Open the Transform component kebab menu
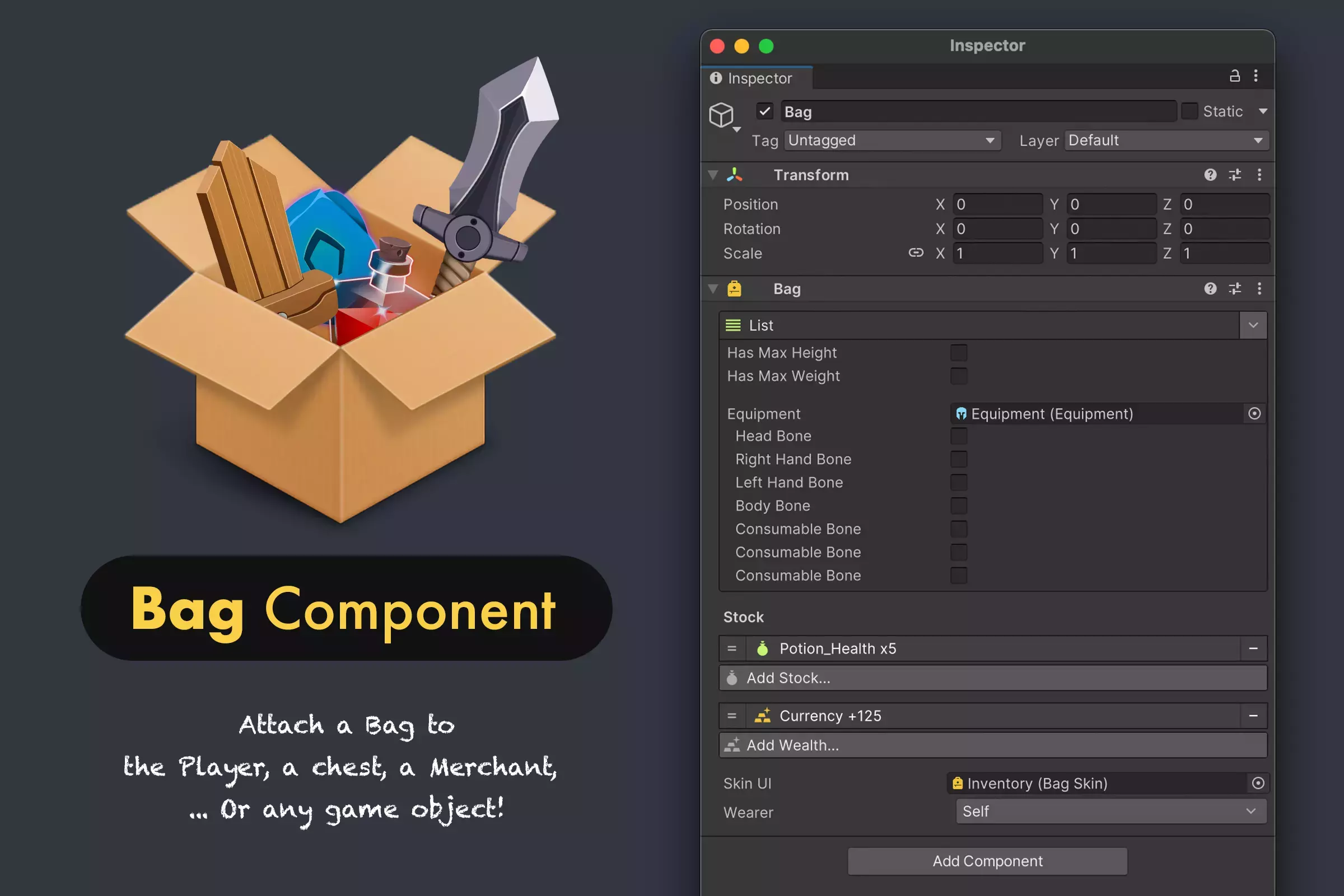This screenshot has width=1344, height=896. 1259,175
